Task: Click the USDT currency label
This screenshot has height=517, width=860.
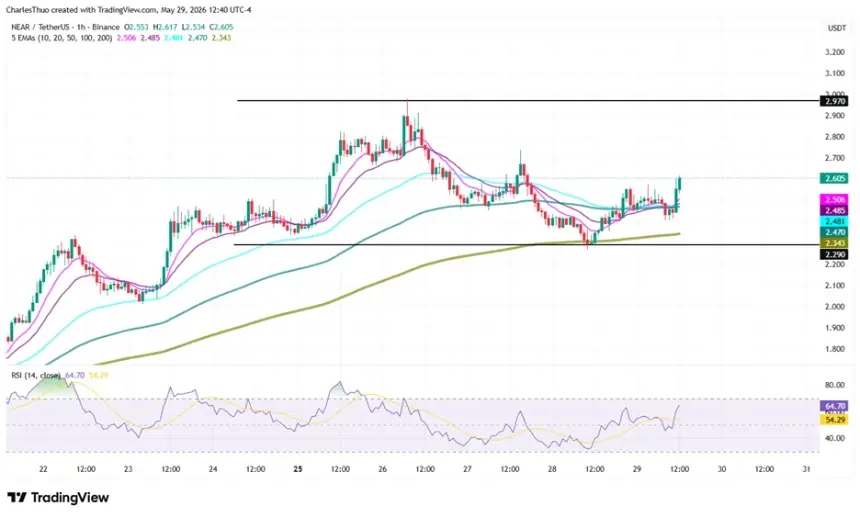Action: [836, 28]
